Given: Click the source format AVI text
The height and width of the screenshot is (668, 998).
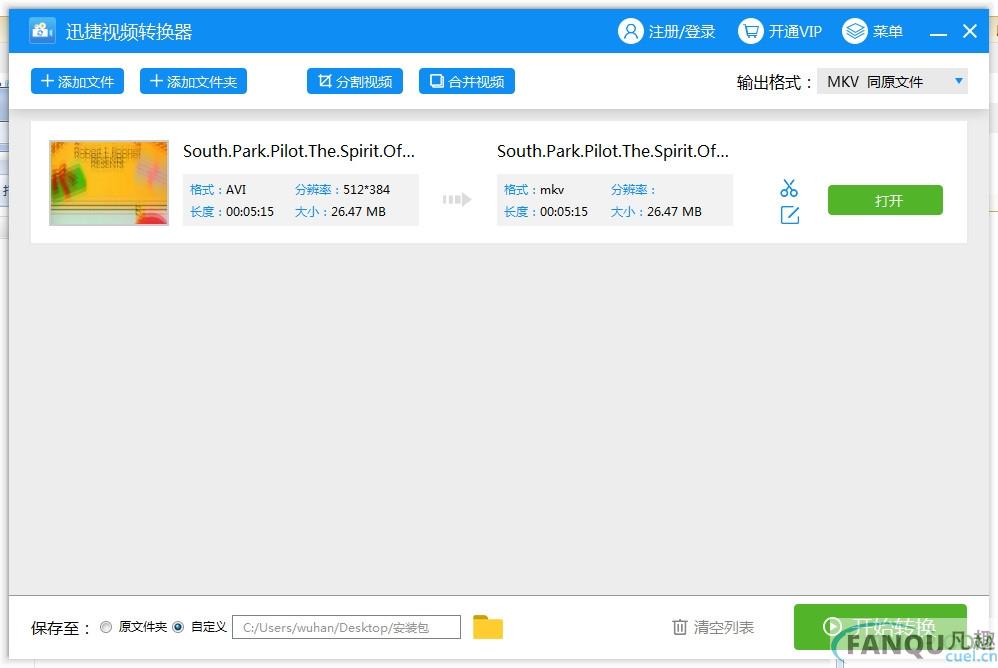Looking at the screenshot, I should (236, 190).
